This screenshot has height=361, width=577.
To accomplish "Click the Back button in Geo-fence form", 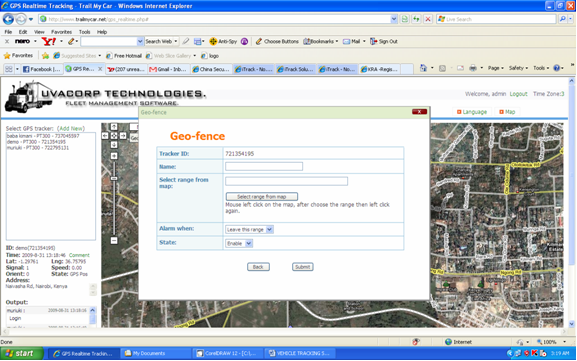I will tap(258, 267).
